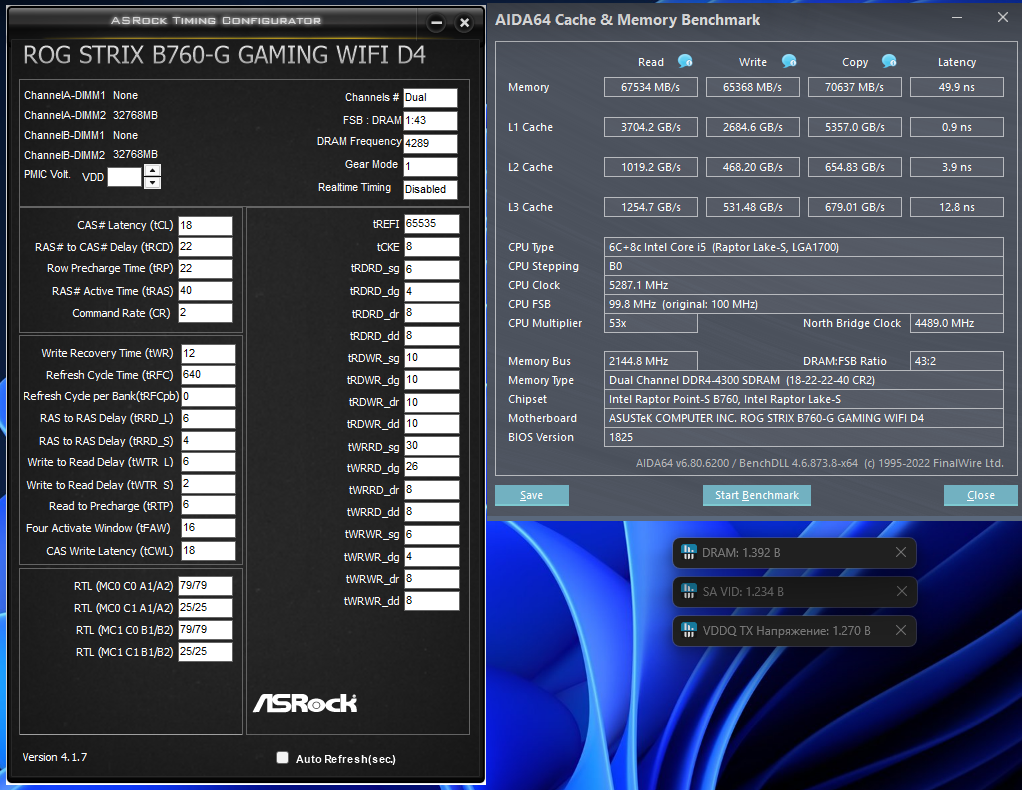Image resolution: width=1022 pixels, height=790 pixels.
Task: Click the tCKE value field
Action: tap(431, 246)
